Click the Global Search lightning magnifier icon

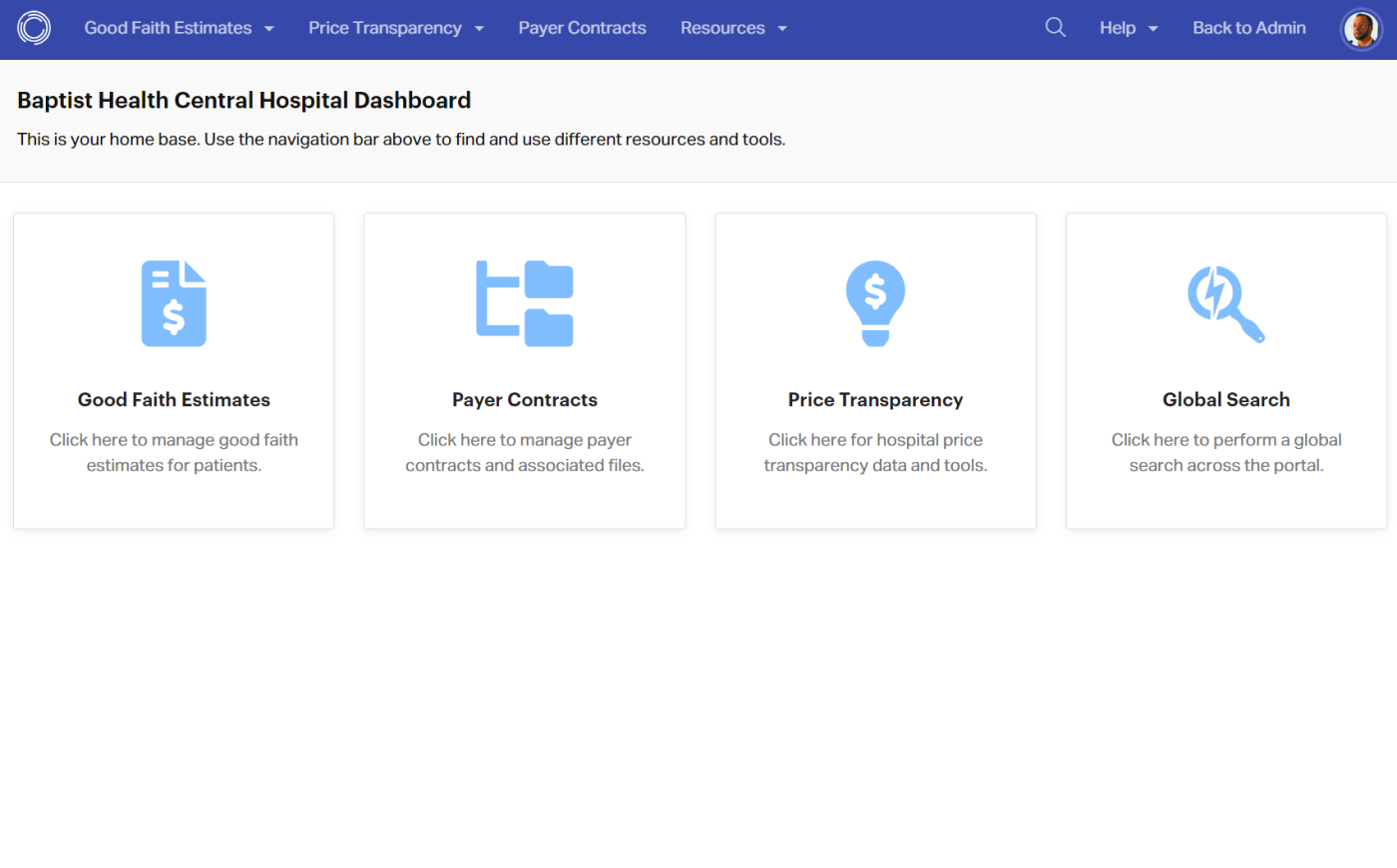point(1226,303)
